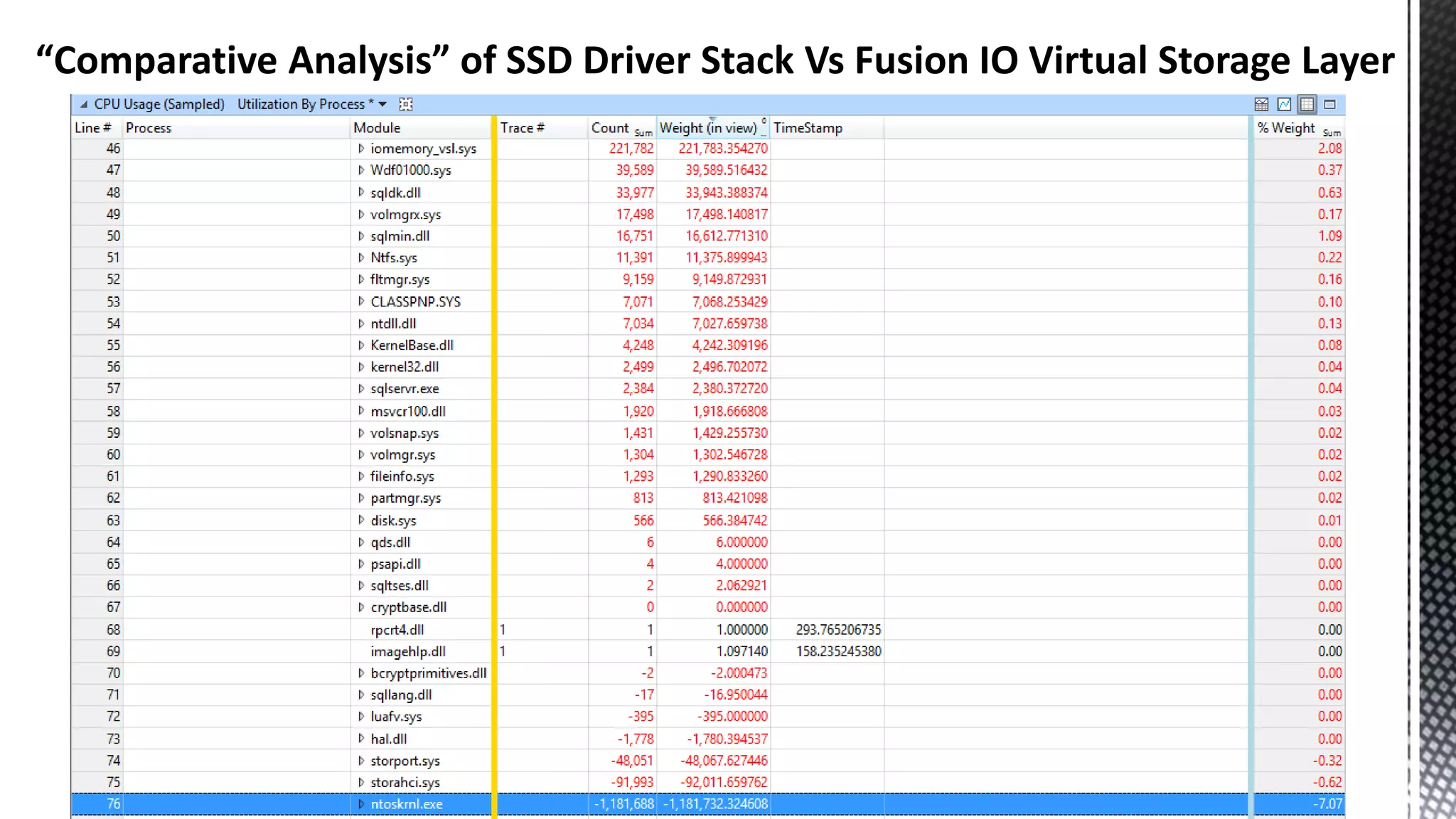Screen dimensions: 1456x819
Task: Click the % Weight value -7.07
Action: click(x=1327, y=804)
